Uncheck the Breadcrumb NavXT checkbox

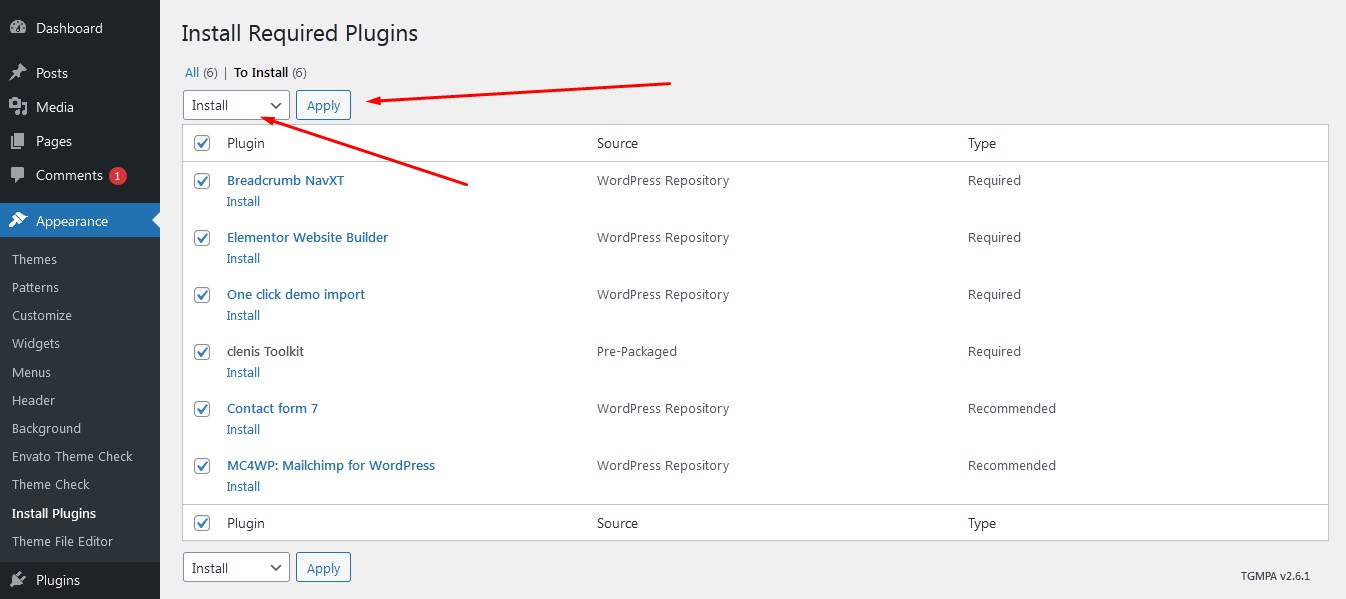202,181
